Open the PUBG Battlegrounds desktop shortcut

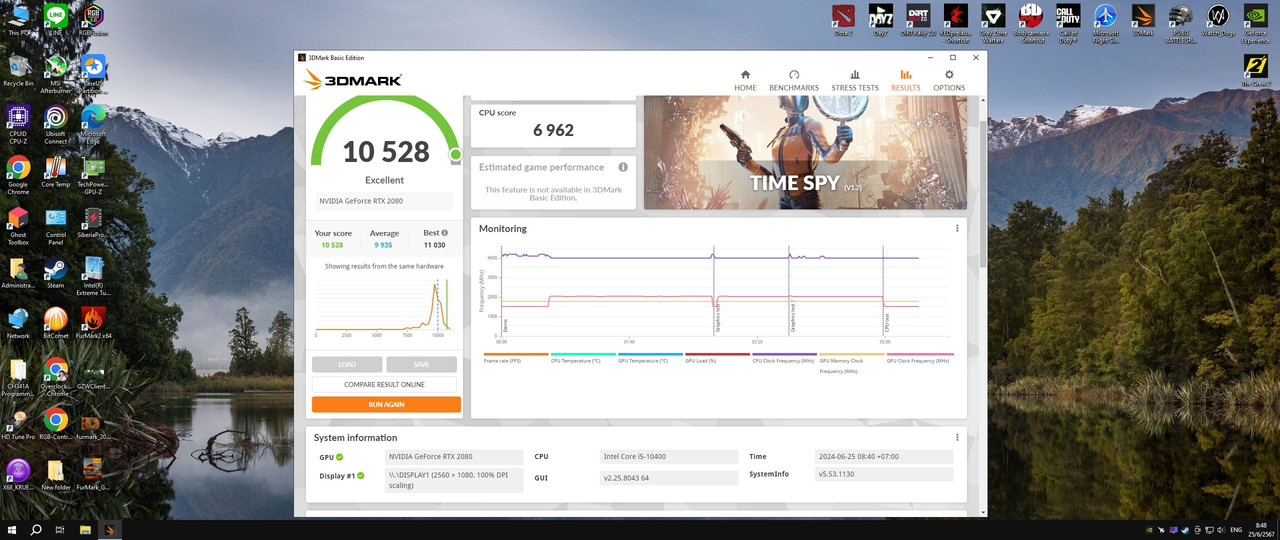1180,23
